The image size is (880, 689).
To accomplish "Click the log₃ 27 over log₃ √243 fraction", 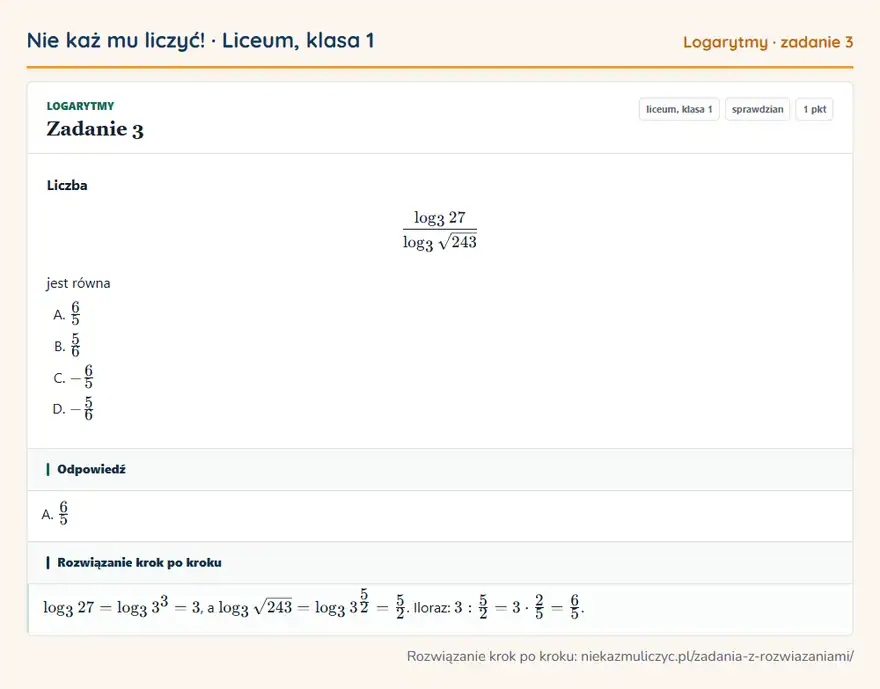I will [440, 230].
